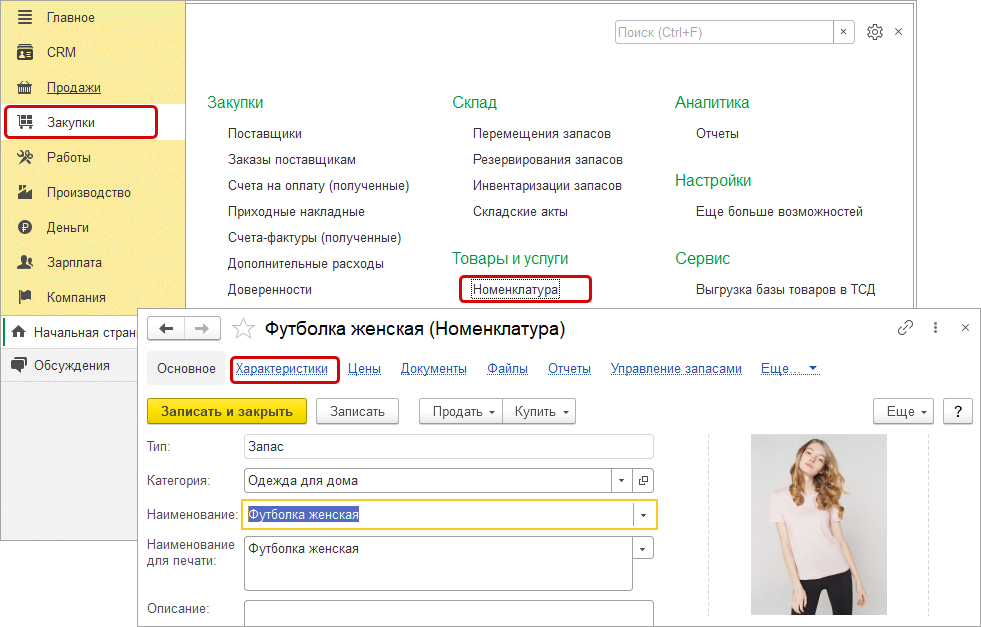Open the Отчеты tab in item card

569,369
